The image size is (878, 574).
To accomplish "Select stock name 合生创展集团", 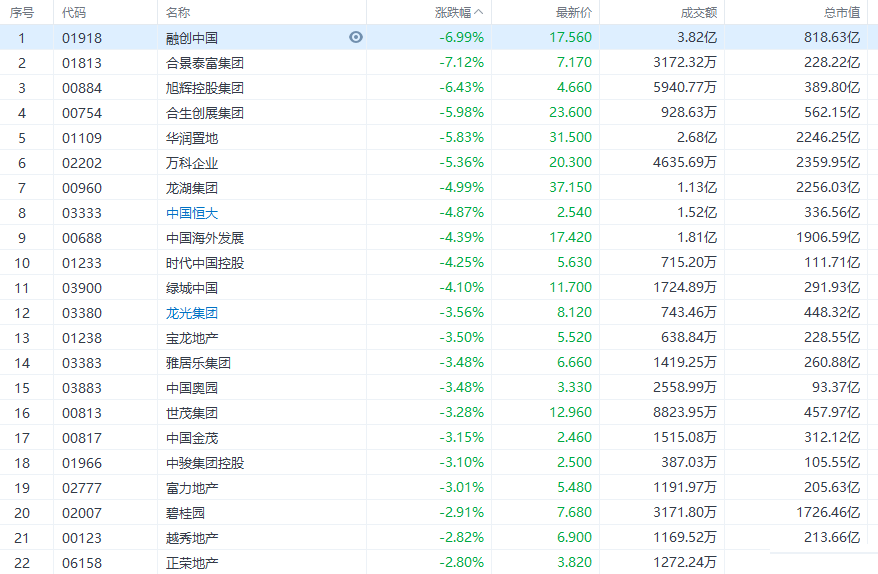I will (x=205, y=113).
